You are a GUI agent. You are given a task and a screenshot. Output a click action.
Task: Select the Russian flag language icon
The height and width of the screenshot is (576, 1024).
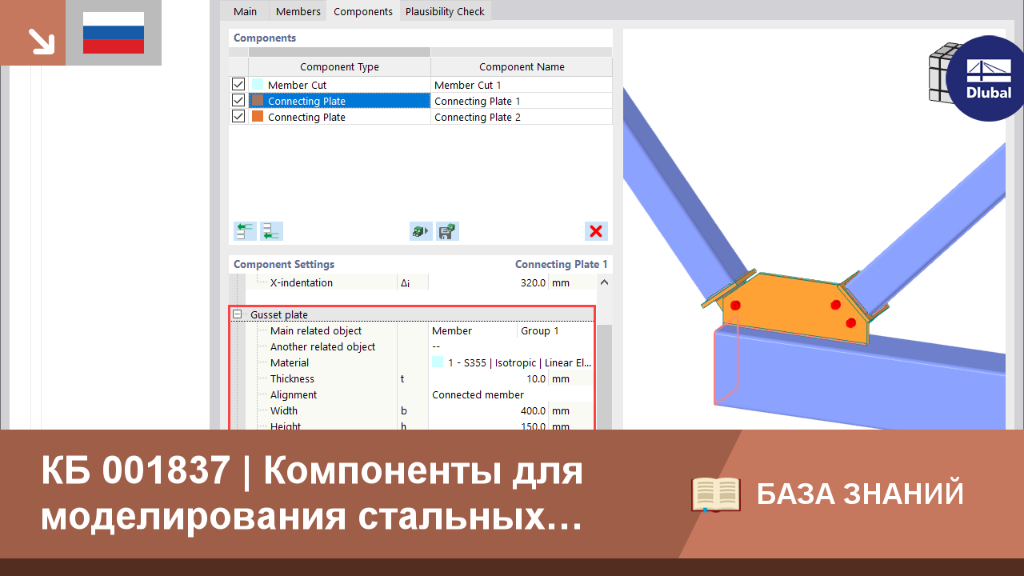[114, 33]
